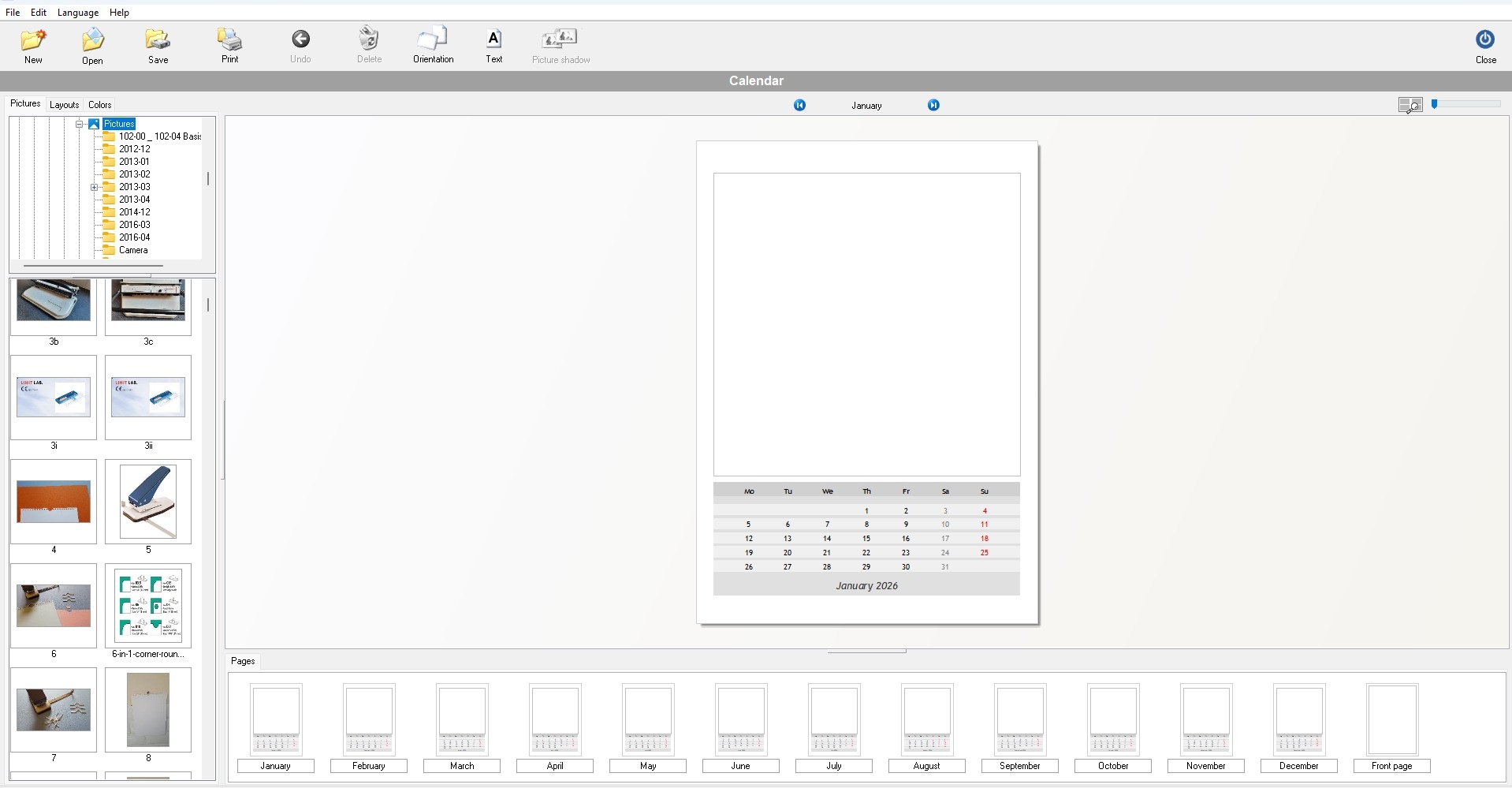Open the October page thumbnail

pos(1113,720)
